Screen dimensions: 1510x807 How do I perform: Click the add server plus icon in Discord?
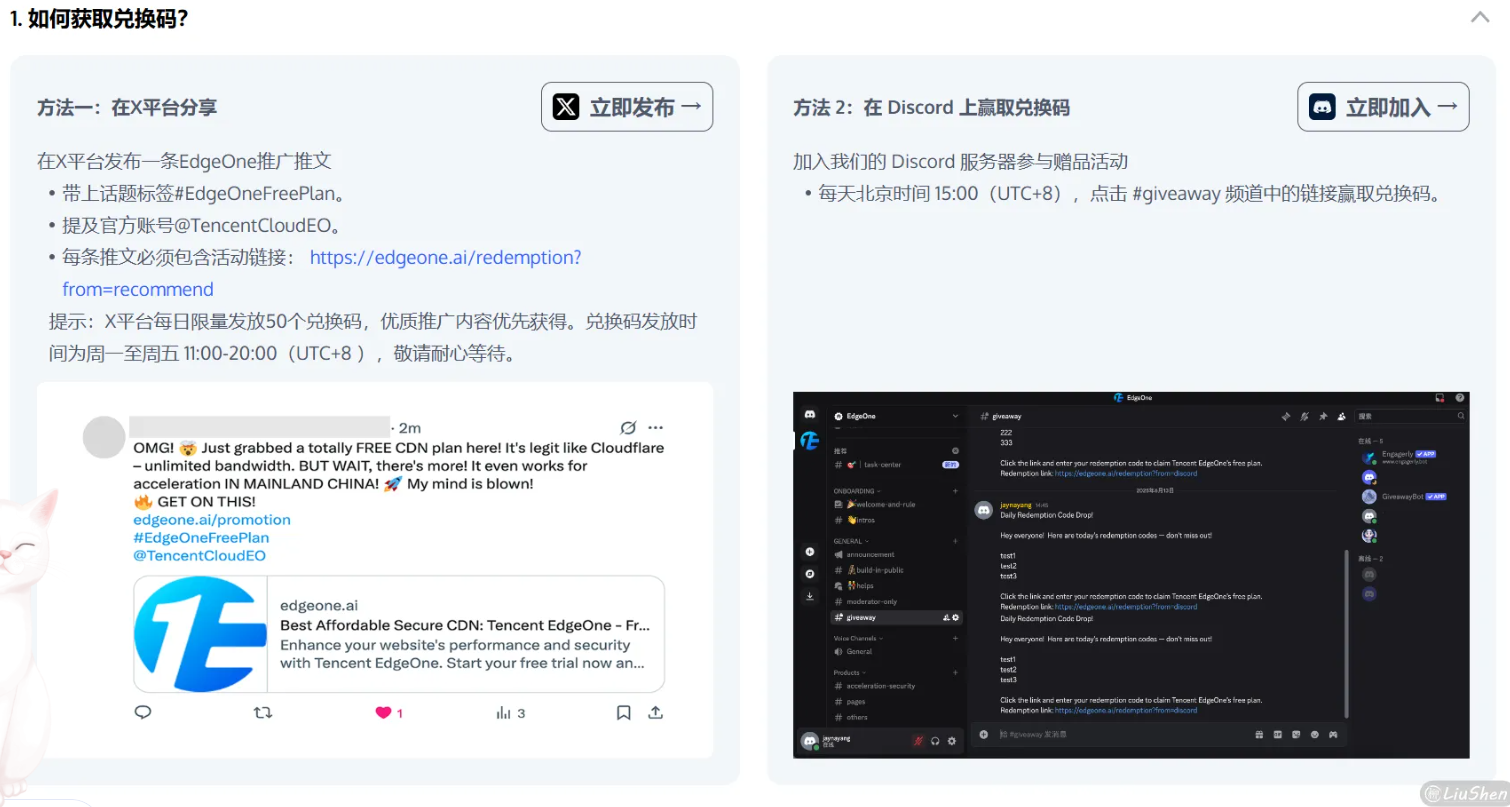pyautogui.click(x=810, y=552)
